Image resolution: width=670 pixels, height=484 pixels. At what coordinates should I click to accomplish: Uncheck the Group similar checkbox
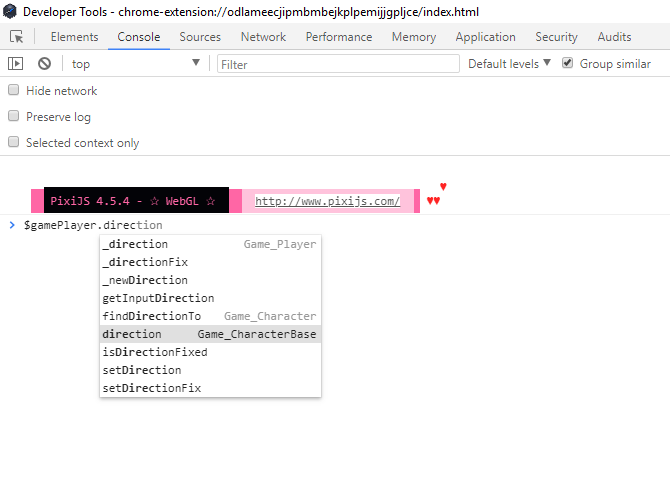click(567, 63)
